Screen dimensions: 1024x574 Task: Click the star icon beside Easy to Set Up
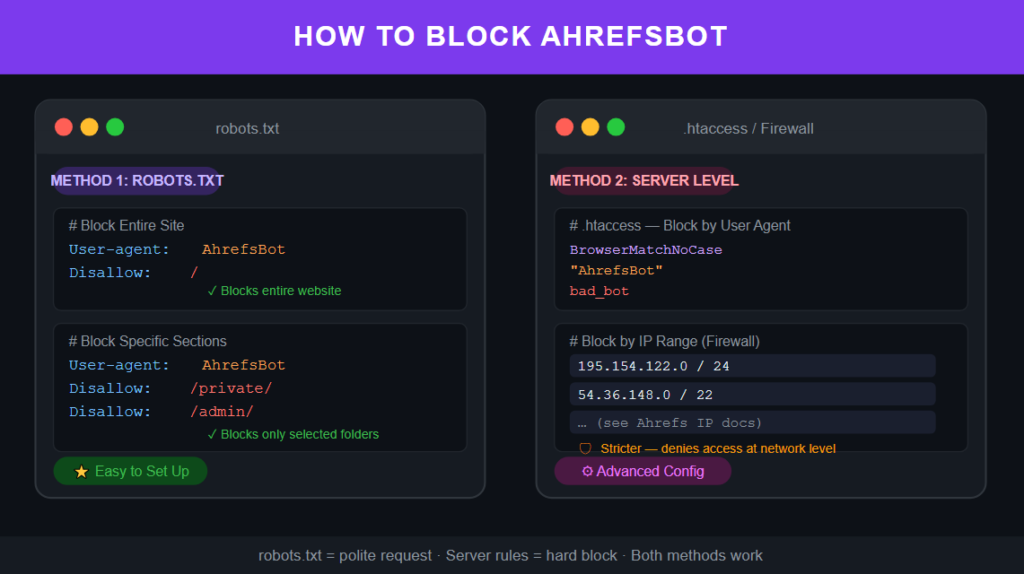[81, 471]
